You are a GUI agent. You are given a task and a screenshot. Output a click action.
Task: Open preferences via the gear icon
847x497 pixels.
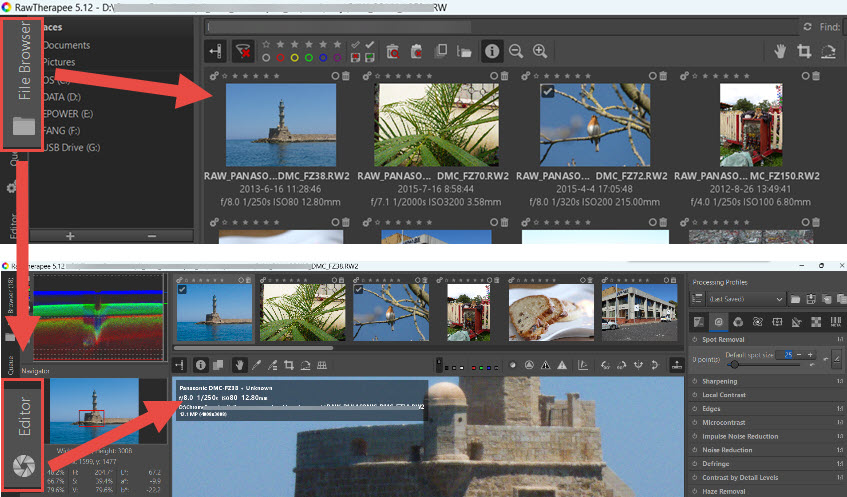point(11,187)
